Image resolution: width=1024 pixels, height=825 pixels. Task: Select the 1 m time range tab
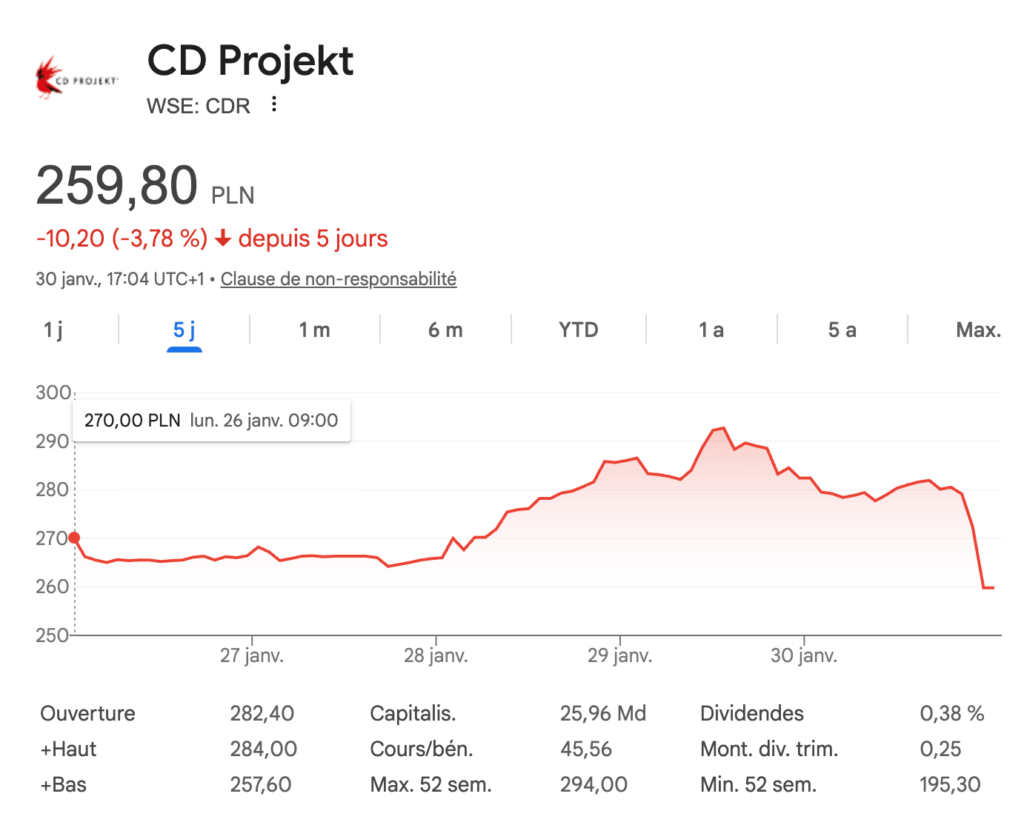[313, 329]
